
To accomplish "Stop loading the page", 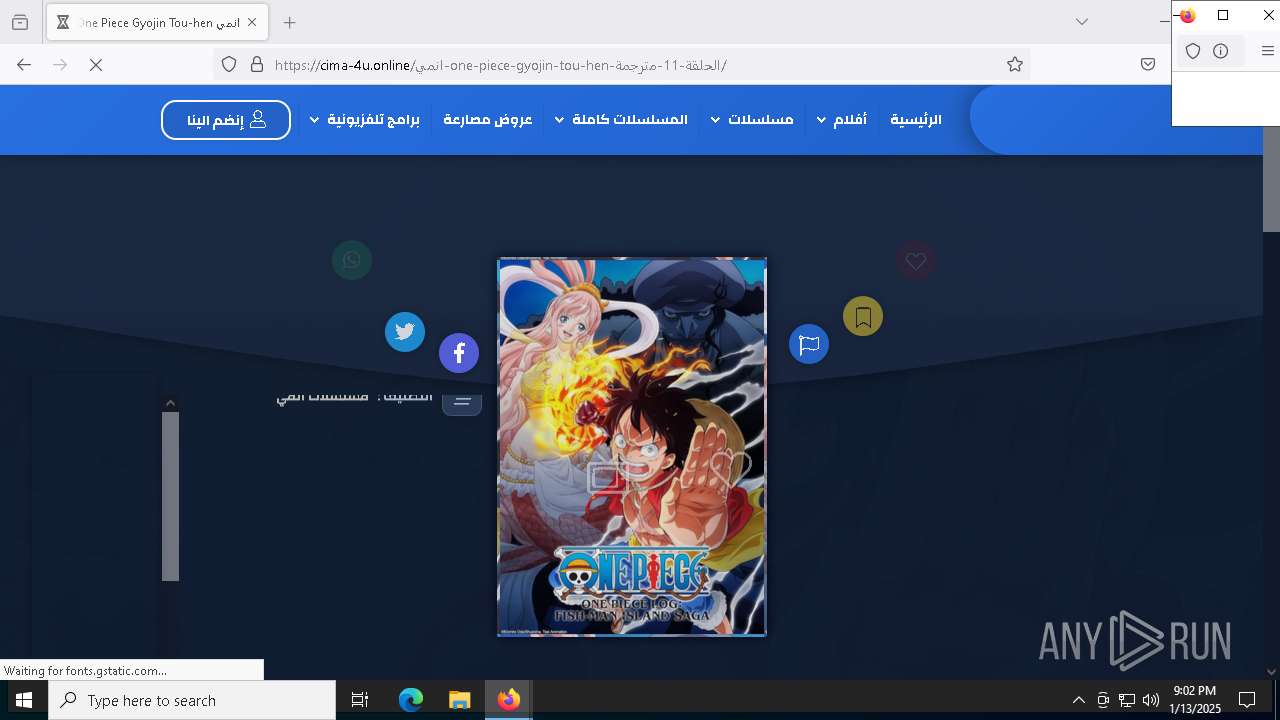I will click(x=96, y=65).
